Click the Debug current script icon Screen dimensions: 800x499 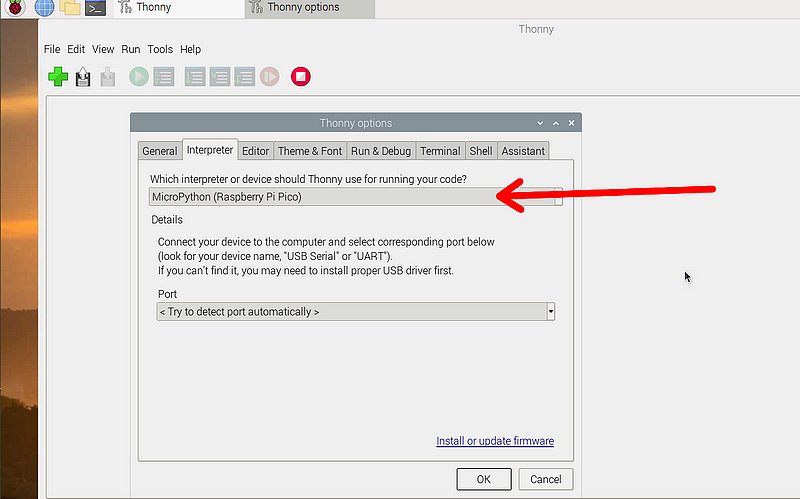click(164, 77)
